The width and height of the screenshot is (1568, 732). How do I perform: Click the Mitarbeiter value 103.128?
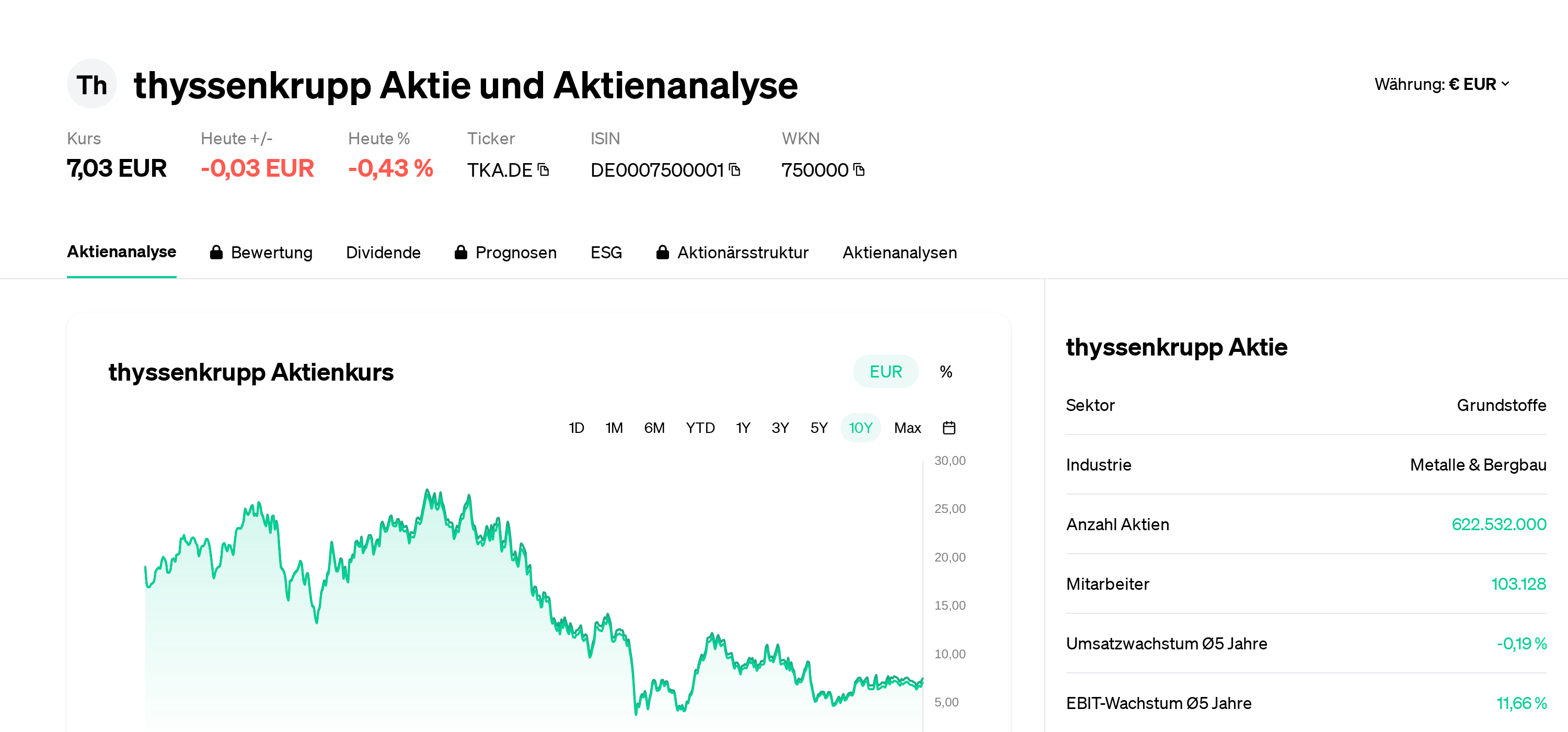[x=1519, y=584]
